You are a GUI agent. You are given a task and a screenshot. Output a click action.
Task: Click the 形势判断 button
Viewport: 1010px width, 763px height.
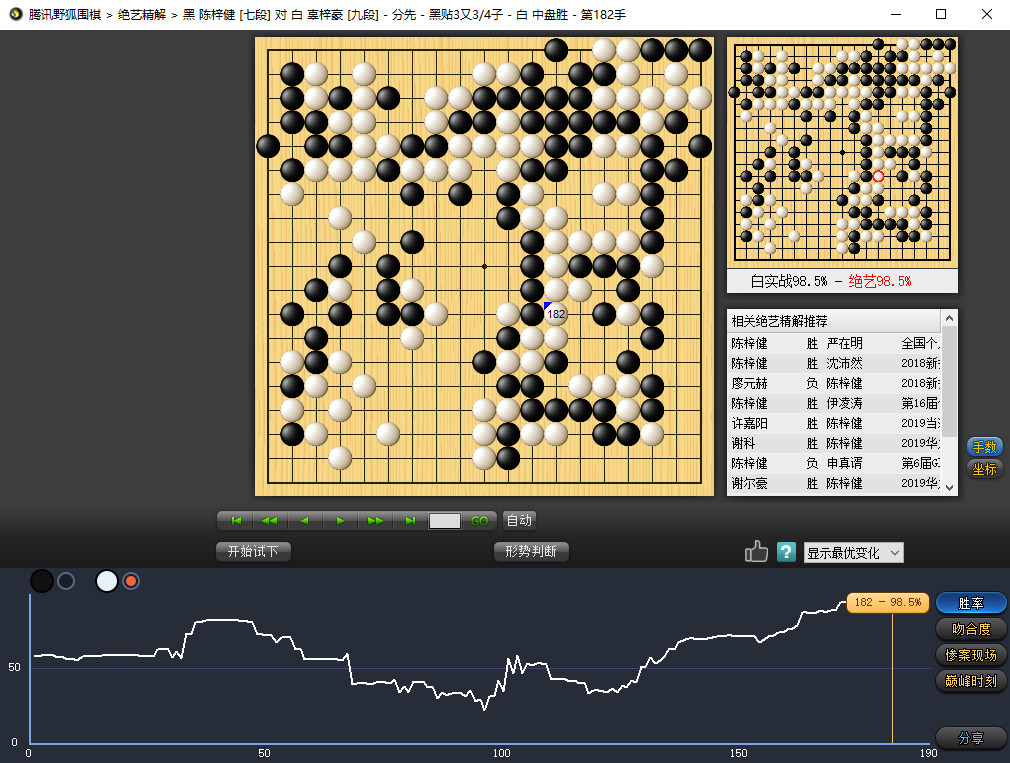(531, 551)
